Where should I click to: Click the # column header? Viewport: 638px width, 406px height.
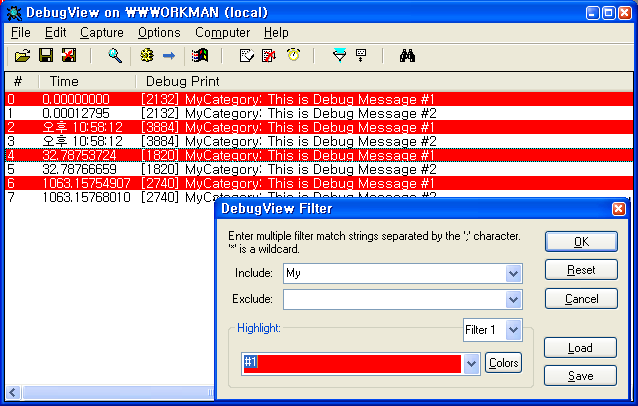22,81
